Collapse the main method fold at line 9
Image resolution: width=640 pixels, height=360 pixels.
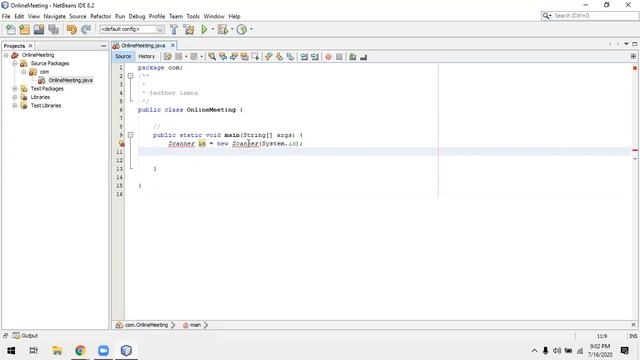[x=131, y=135]
